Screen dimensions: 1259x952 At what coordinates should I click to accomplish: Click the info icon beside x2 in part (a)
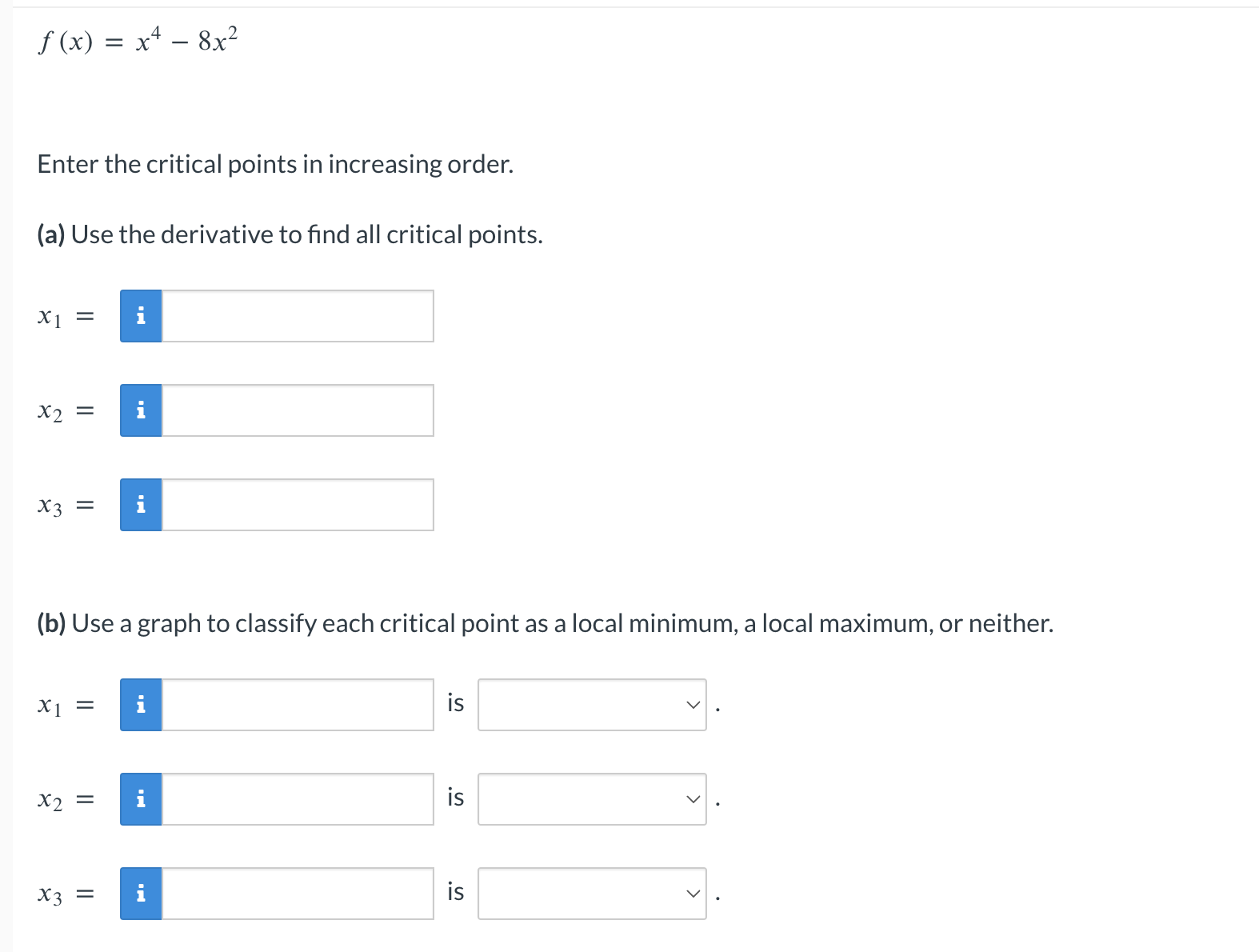pos(141,410)
